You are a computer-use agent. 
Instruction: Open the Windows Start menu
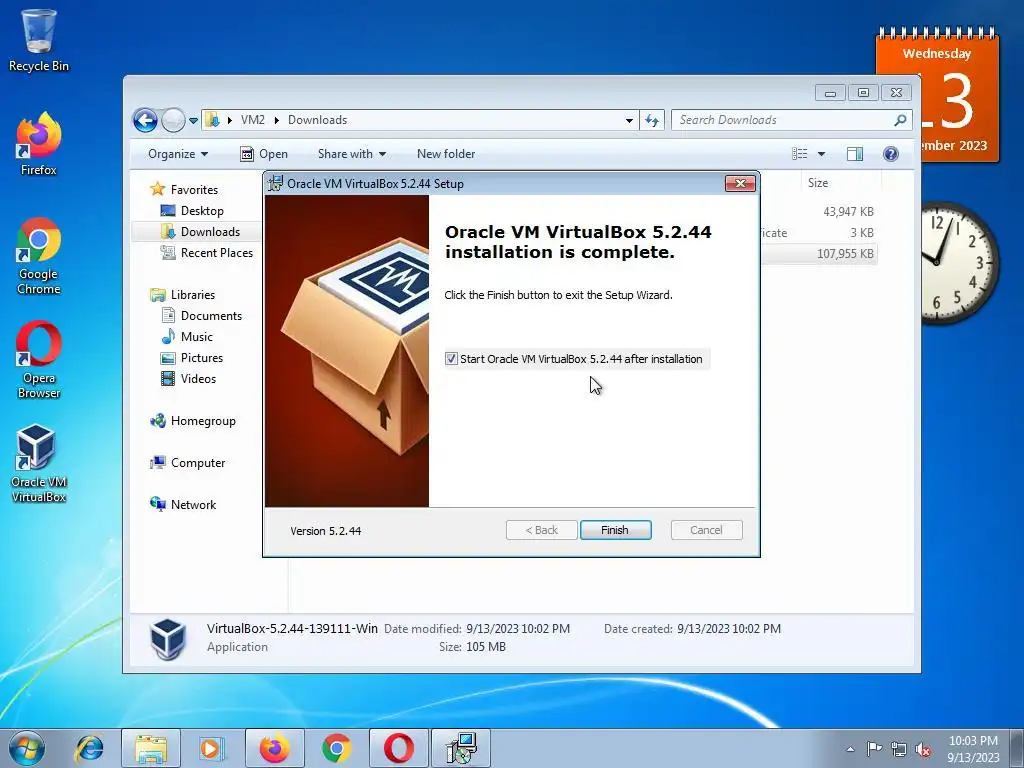pos(27,748)
